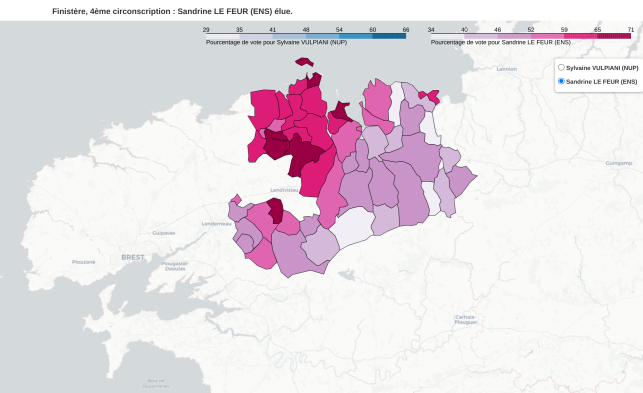Viewport: 643px width, 393px height.
Task: Click the dark crimson island commune off the coast
Action: pyautogui.click(x=304, y=62)
